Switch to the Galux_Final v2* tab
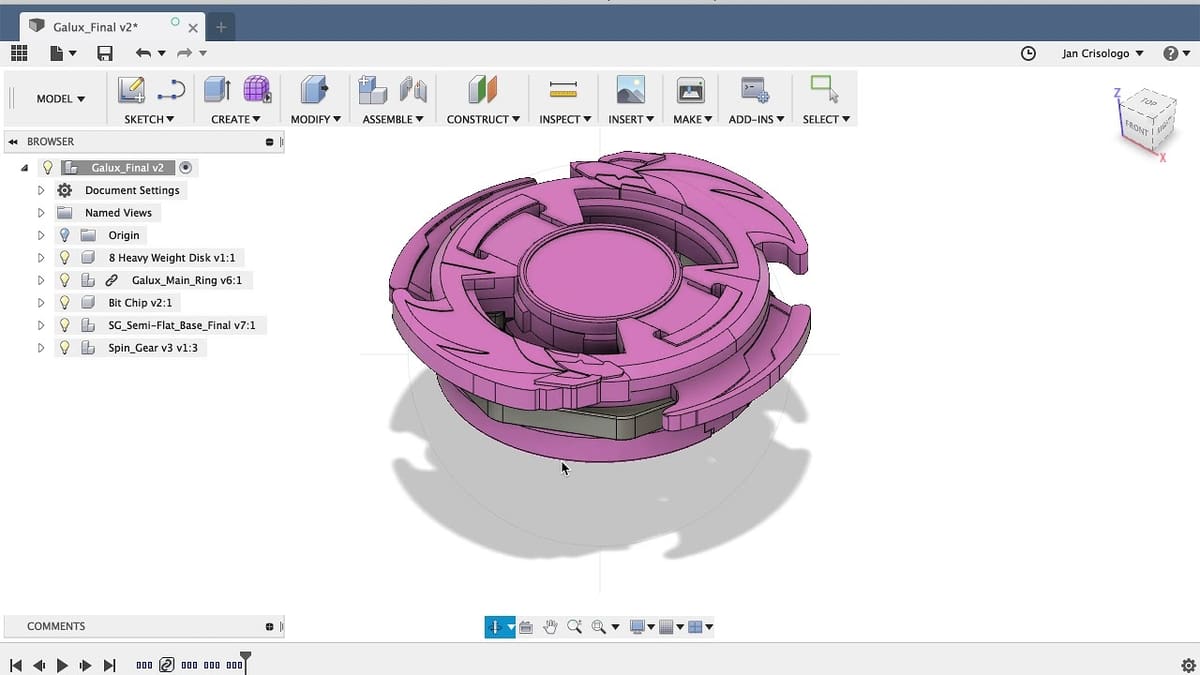 (95, 27)
